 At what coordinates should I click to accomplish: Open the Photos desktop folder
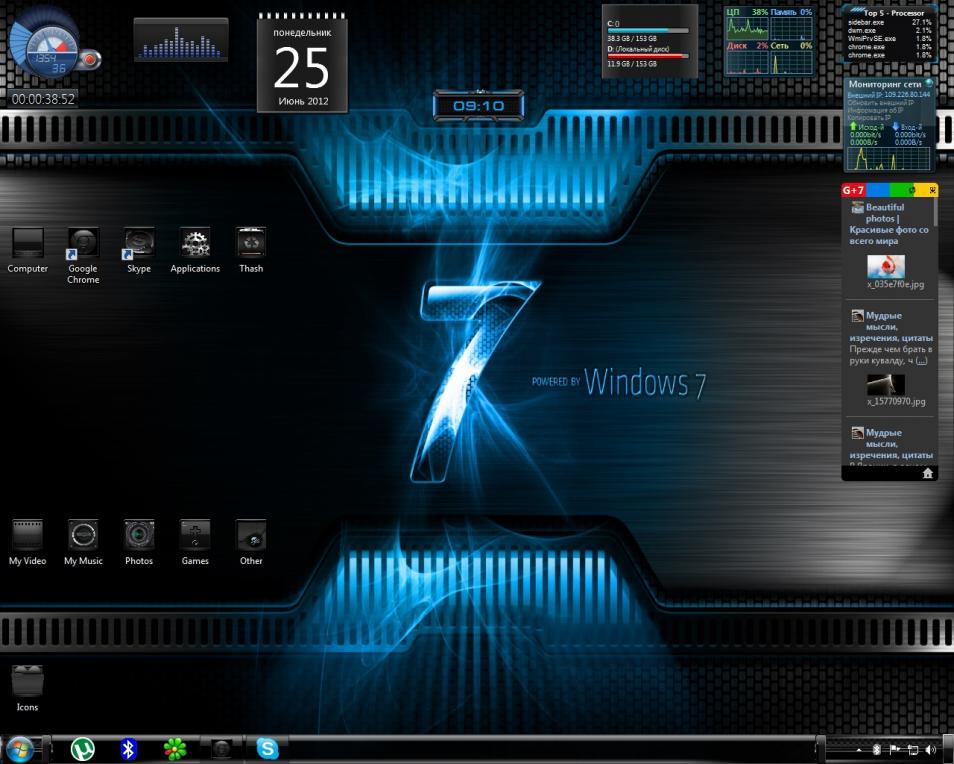point(139,536)
